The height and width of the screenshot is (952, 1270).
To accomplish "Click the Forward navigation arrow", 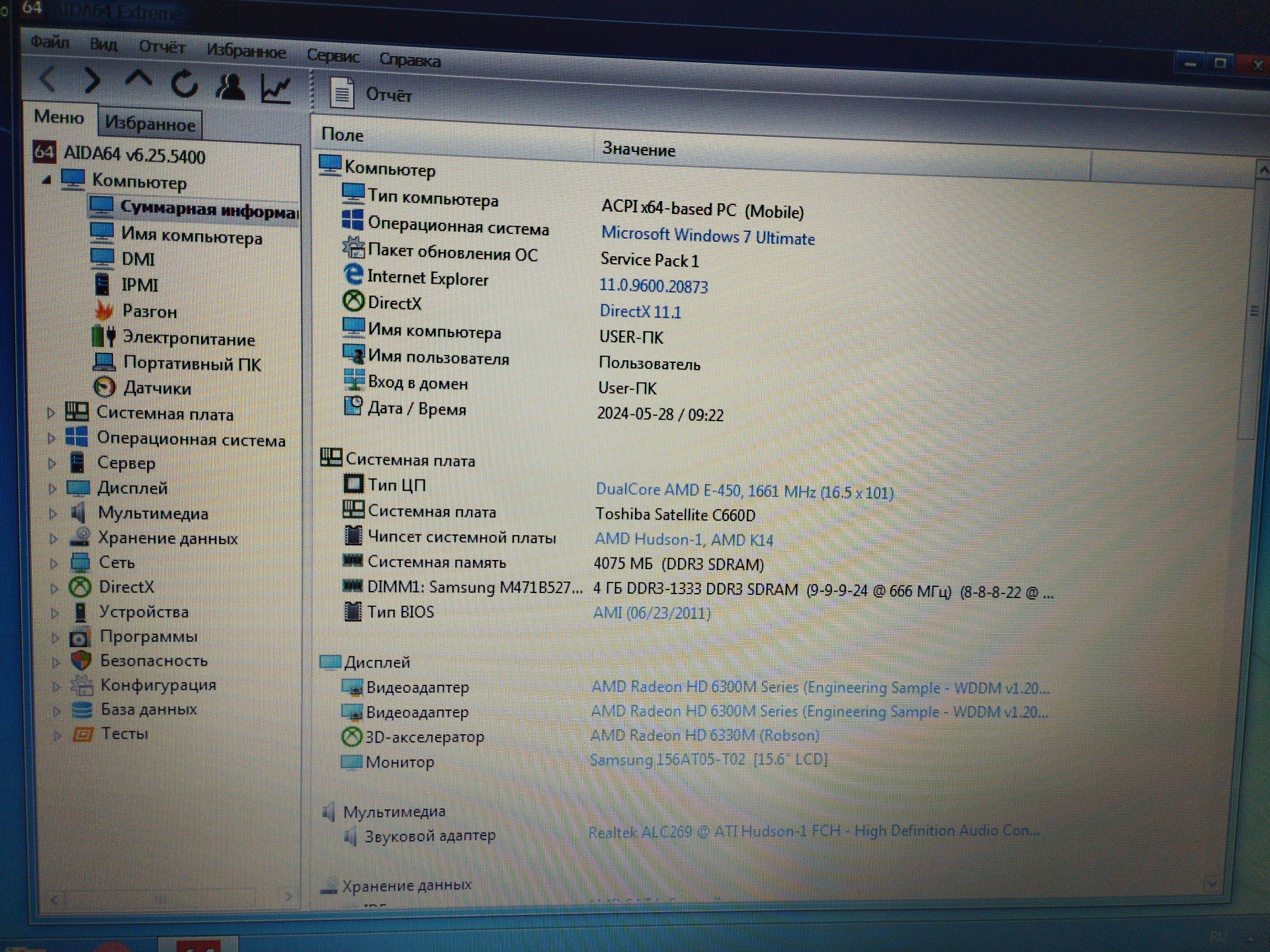I will [92, 81].
